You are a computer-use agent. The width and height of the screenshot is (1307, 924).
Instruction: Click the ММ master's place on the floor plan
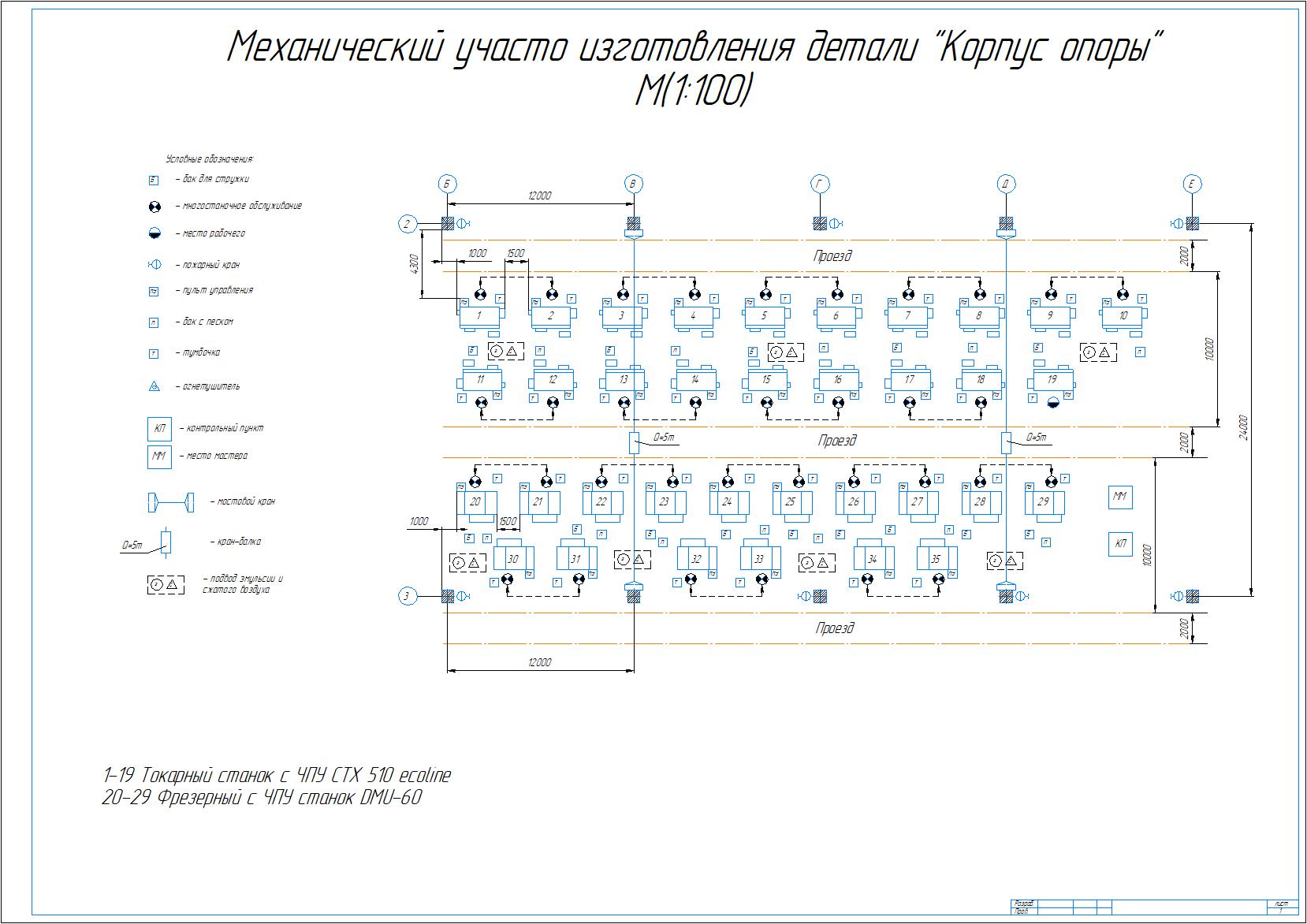click(x=1120, y=497)
